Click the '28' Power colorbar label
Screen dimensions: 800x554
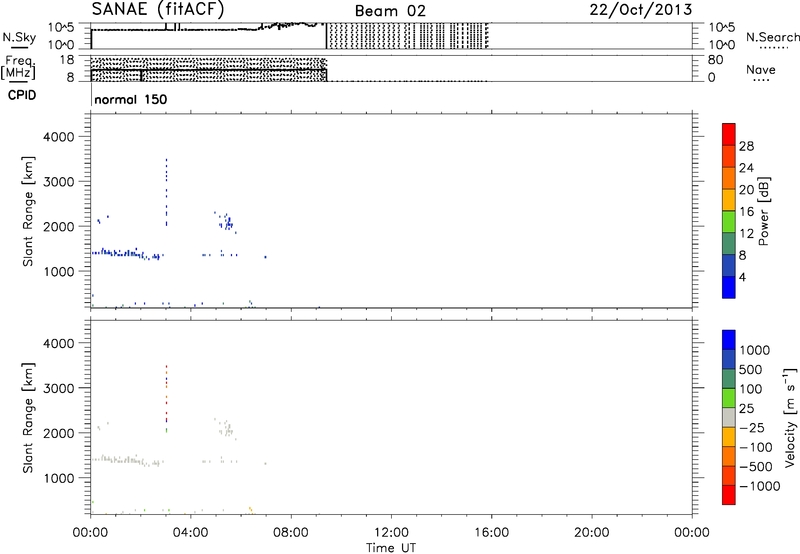tap(746, 146)
